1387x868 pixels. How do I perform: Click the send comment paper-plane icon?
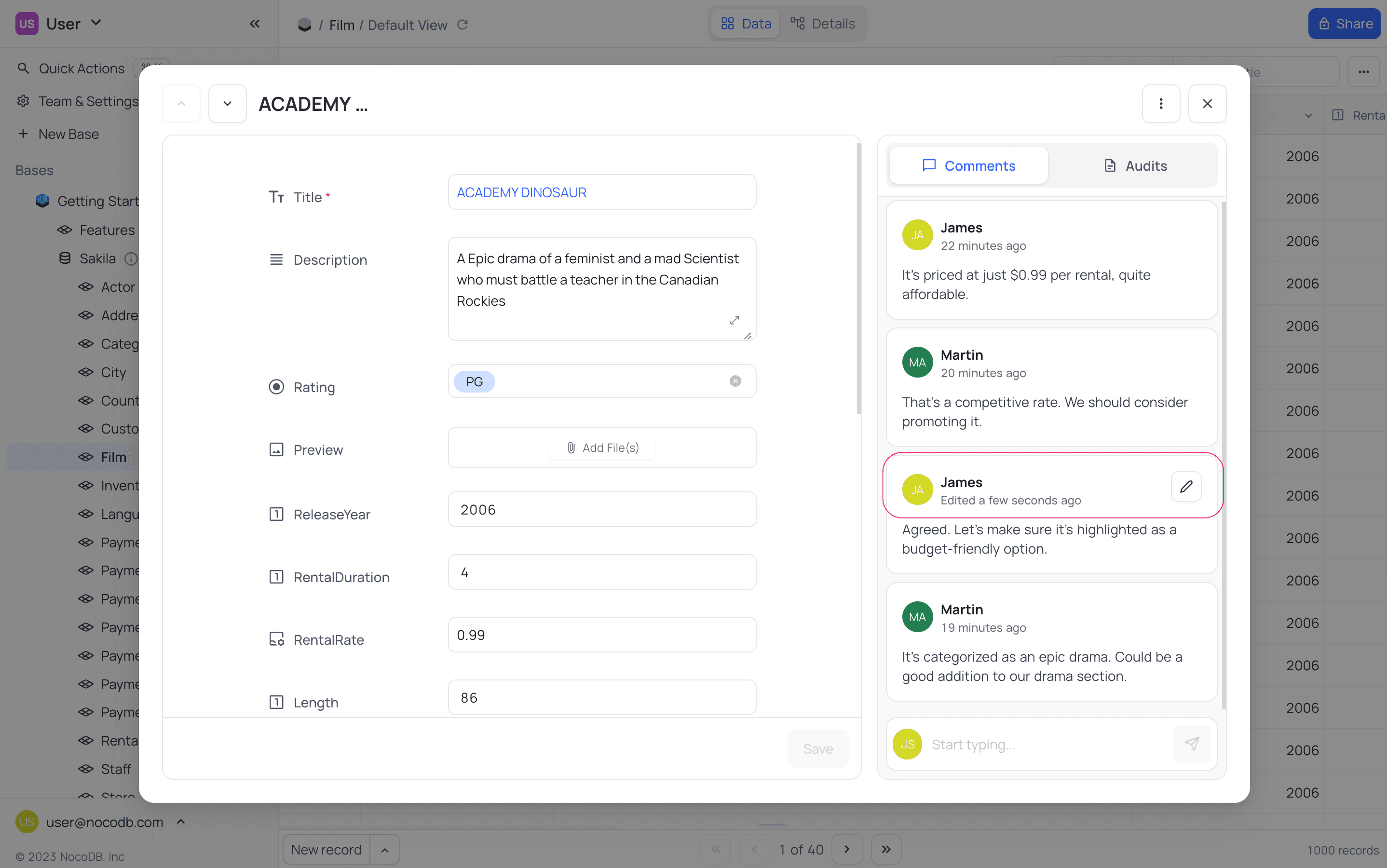click(x=1192, y=744)
